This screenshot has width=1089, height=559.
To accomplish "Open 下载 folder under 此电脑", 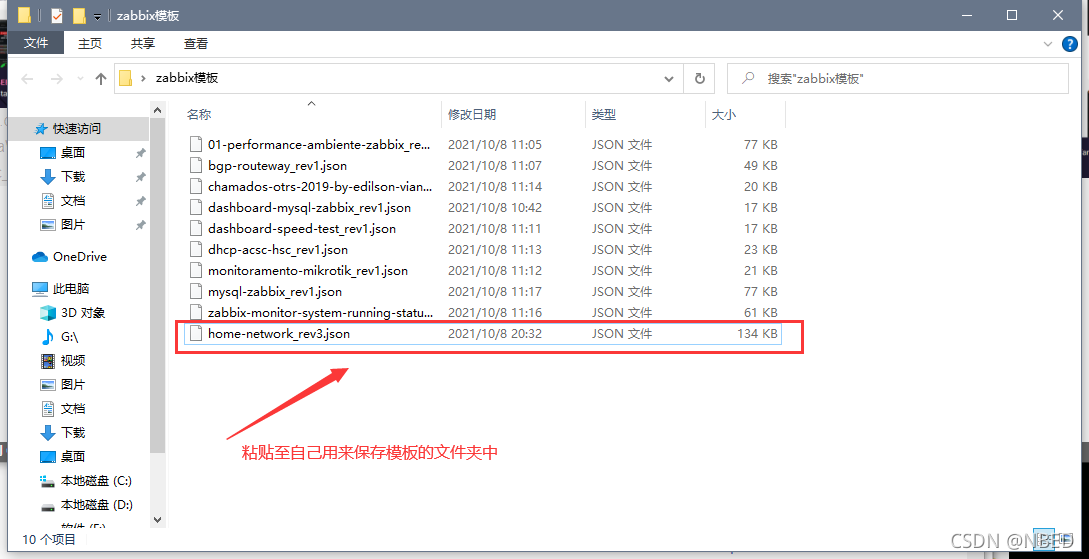I will (x=73, y=433).
